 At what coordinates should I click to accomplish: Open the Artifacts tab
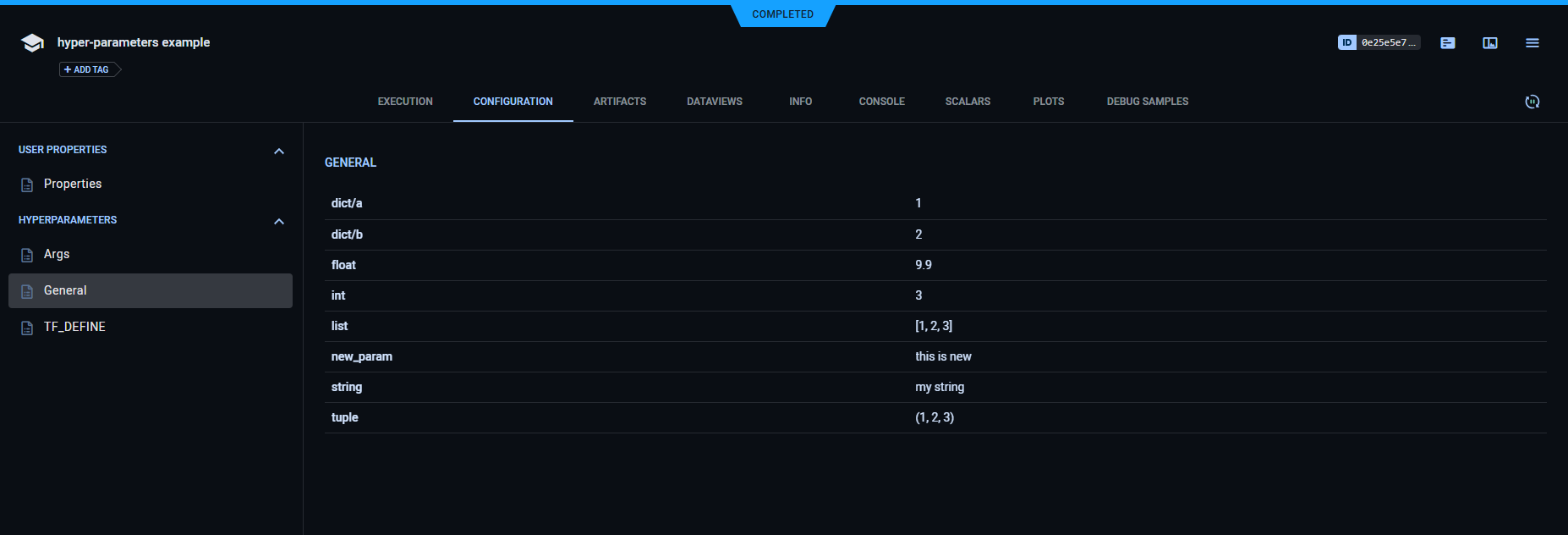click(619, 102)
